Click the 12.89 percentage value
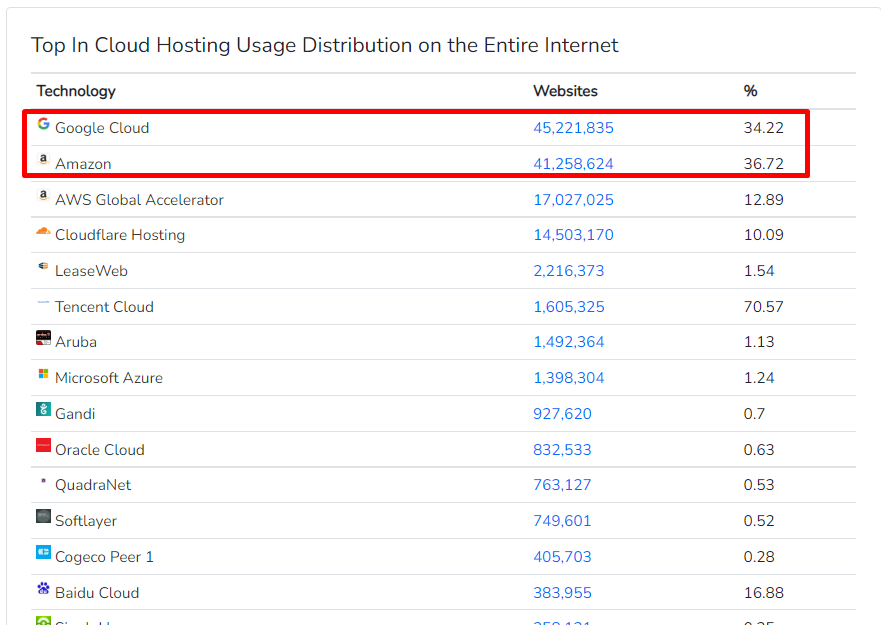Screen dimensions: 881x625 click(x=764, y=200)
